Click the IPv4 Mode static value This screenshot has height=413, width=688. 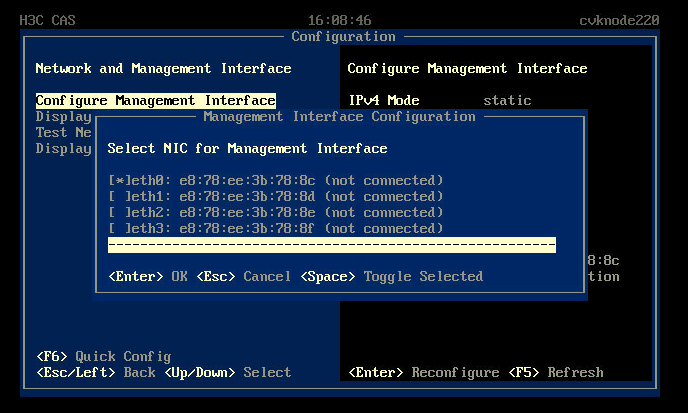(x=507, y=101)
